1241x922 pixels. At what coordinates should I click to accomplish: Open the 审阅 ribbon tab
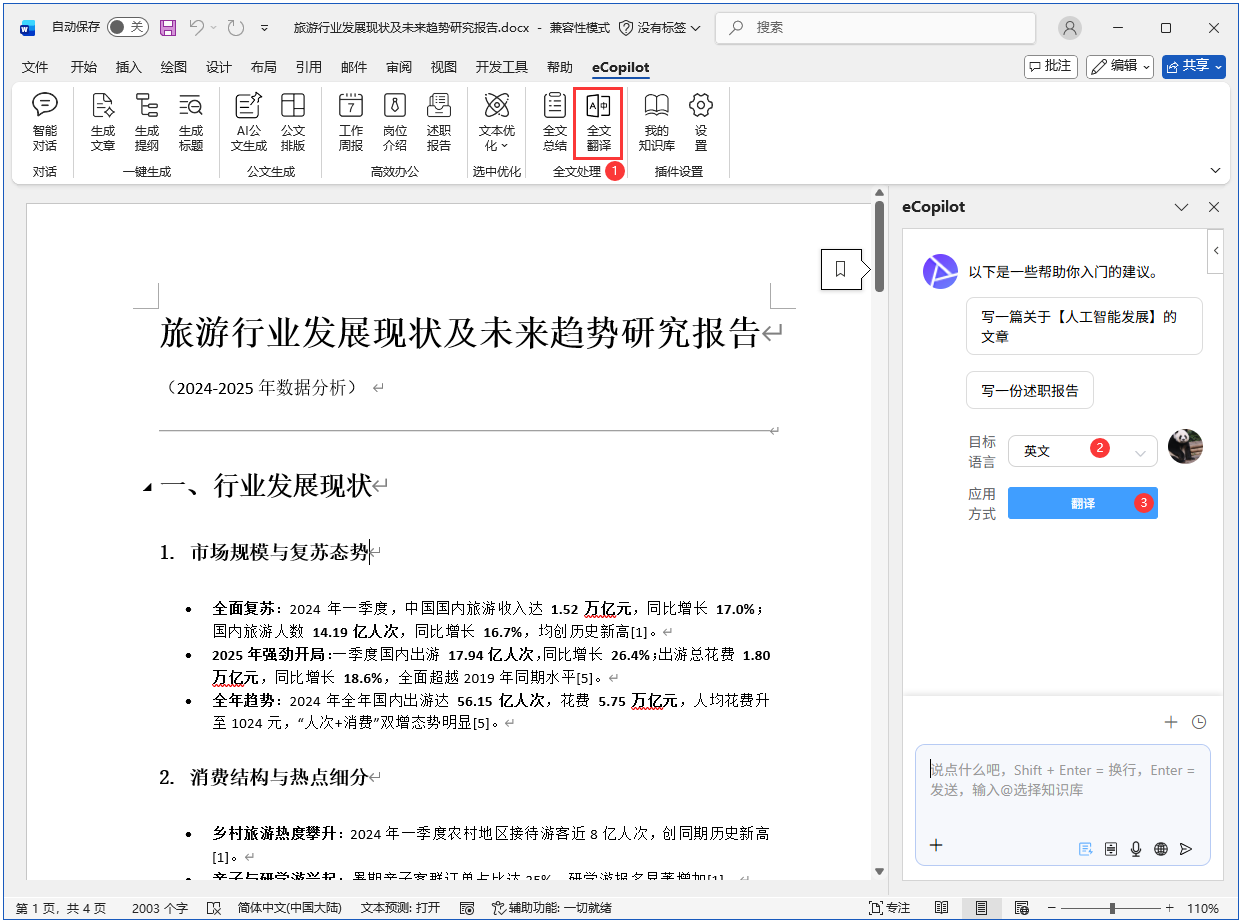[399, 67]
